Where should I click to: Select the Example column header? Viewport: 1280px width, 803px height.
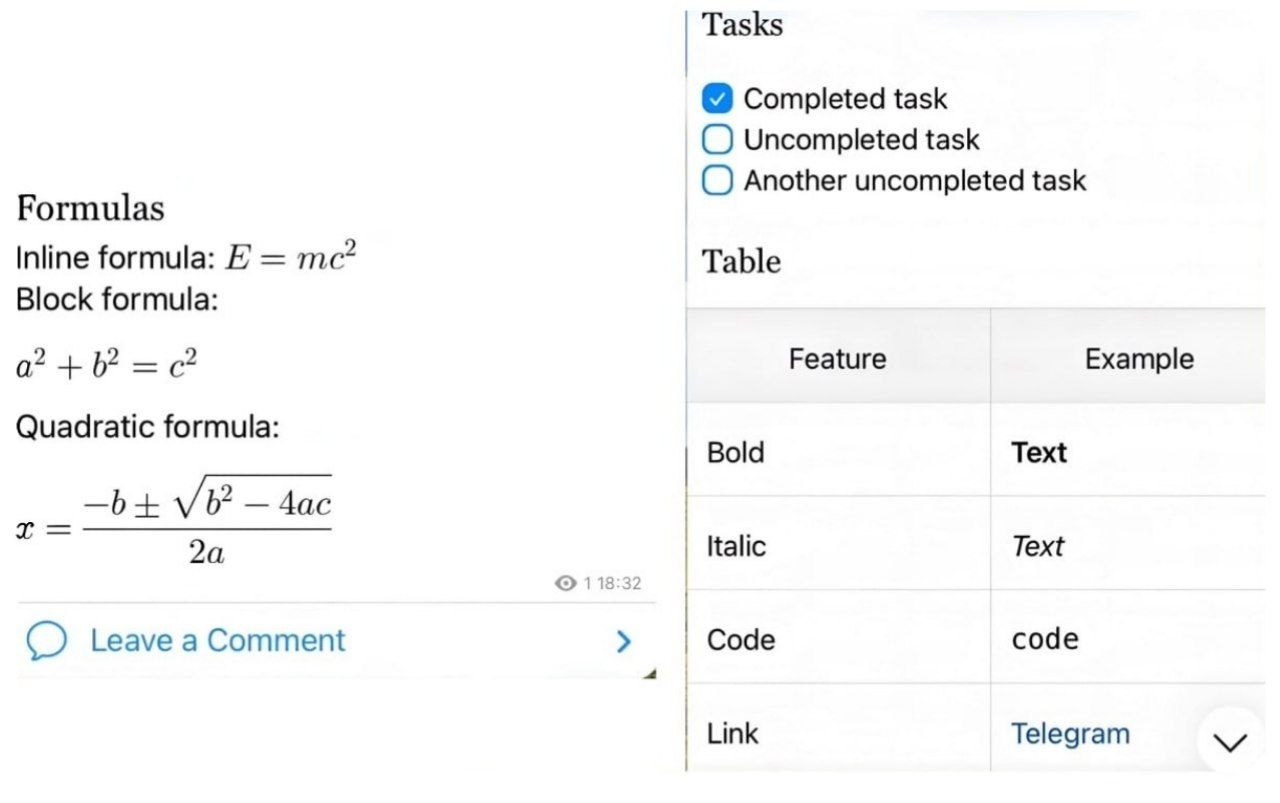coord(1128,358)
